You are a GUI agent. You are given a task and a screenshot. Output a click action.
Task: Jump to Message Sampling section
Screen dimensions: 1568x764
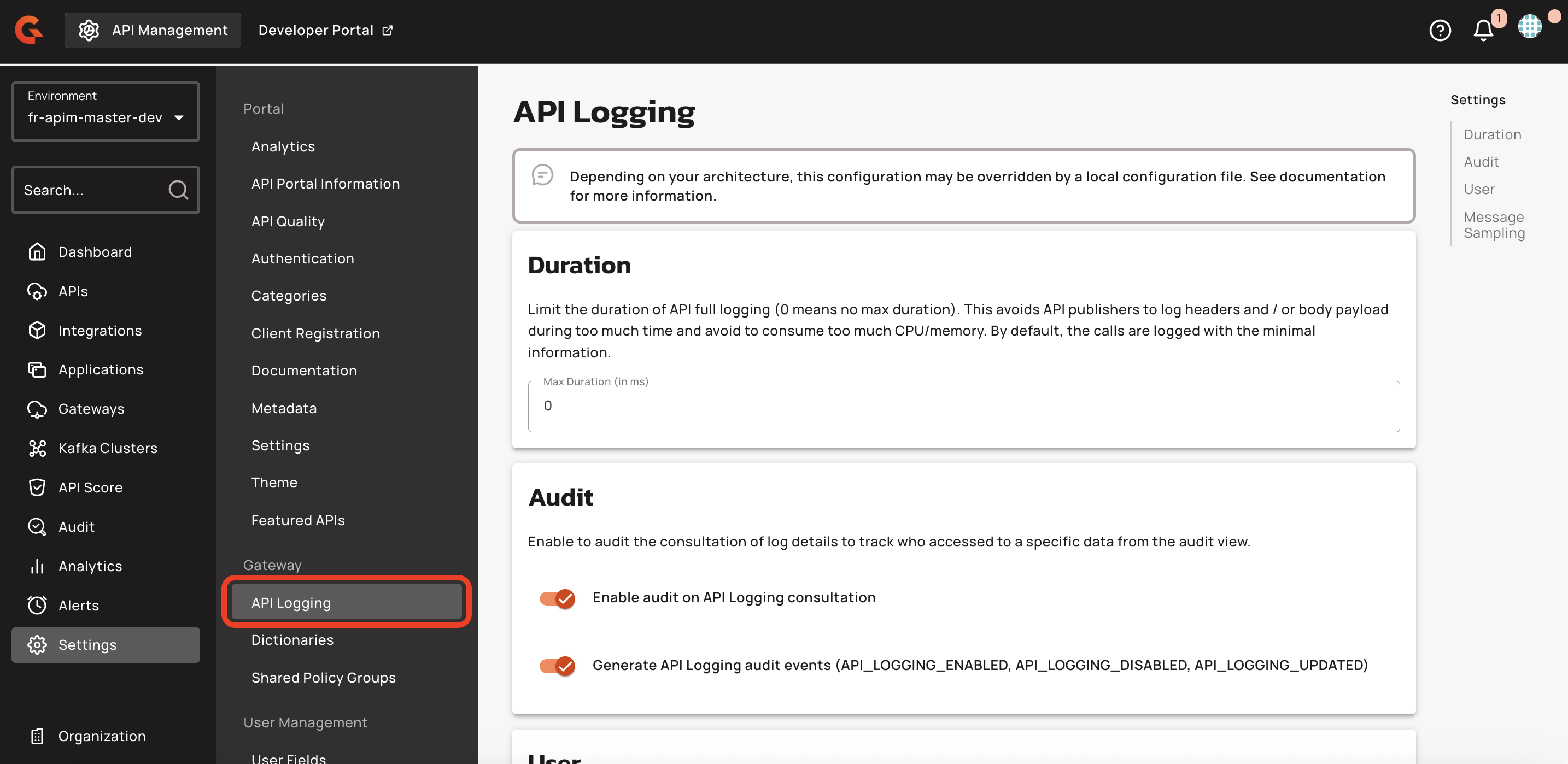point(1494,225)
